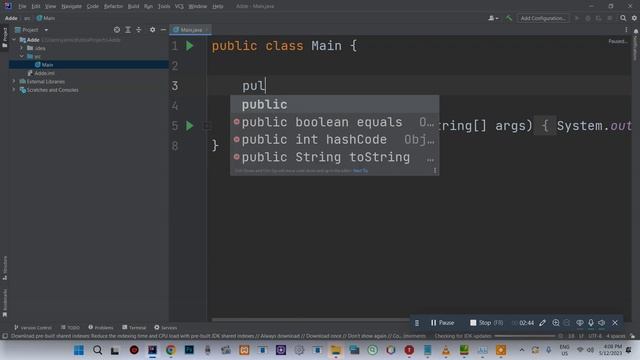Run main method from line 5 gutter arrow
The height and width of the screenshot is (360, 640).
point(190,126)
